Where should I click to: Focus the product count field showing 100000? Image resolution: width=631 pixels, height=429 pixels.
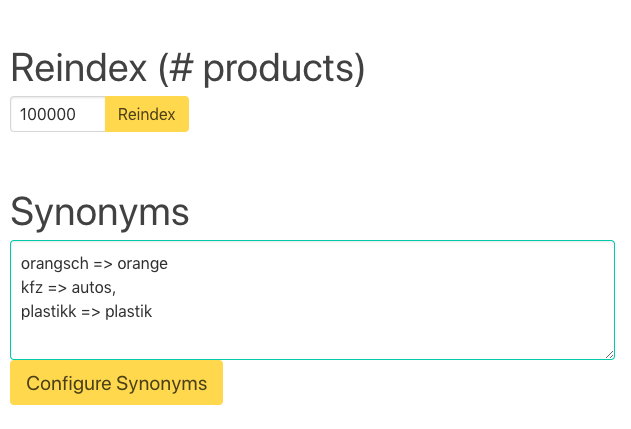pyautogui.click(x=48, y=114)
